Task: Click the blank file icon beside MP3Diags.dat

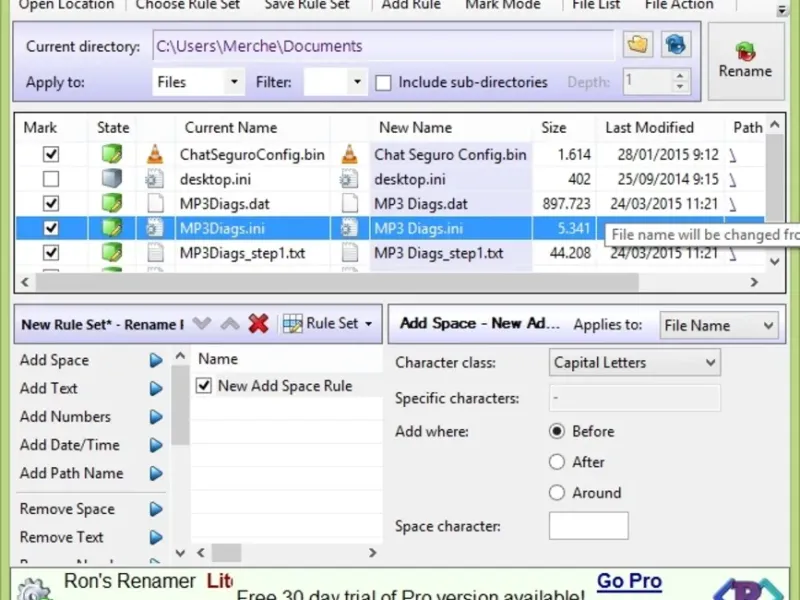Action: click(155, 204)
